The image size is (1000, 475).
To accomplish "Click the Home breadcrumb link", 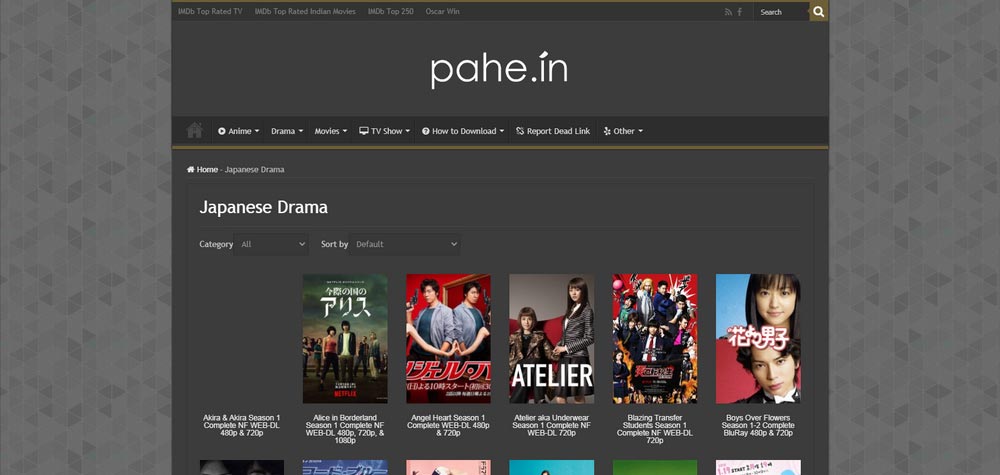I will pos(202,170).
